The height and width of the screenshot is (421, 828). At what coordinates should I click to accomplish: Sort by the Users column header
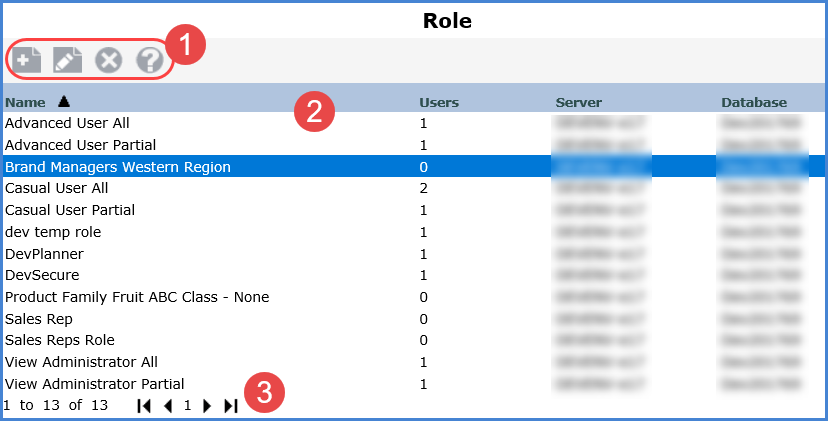[x=438, y=101]
